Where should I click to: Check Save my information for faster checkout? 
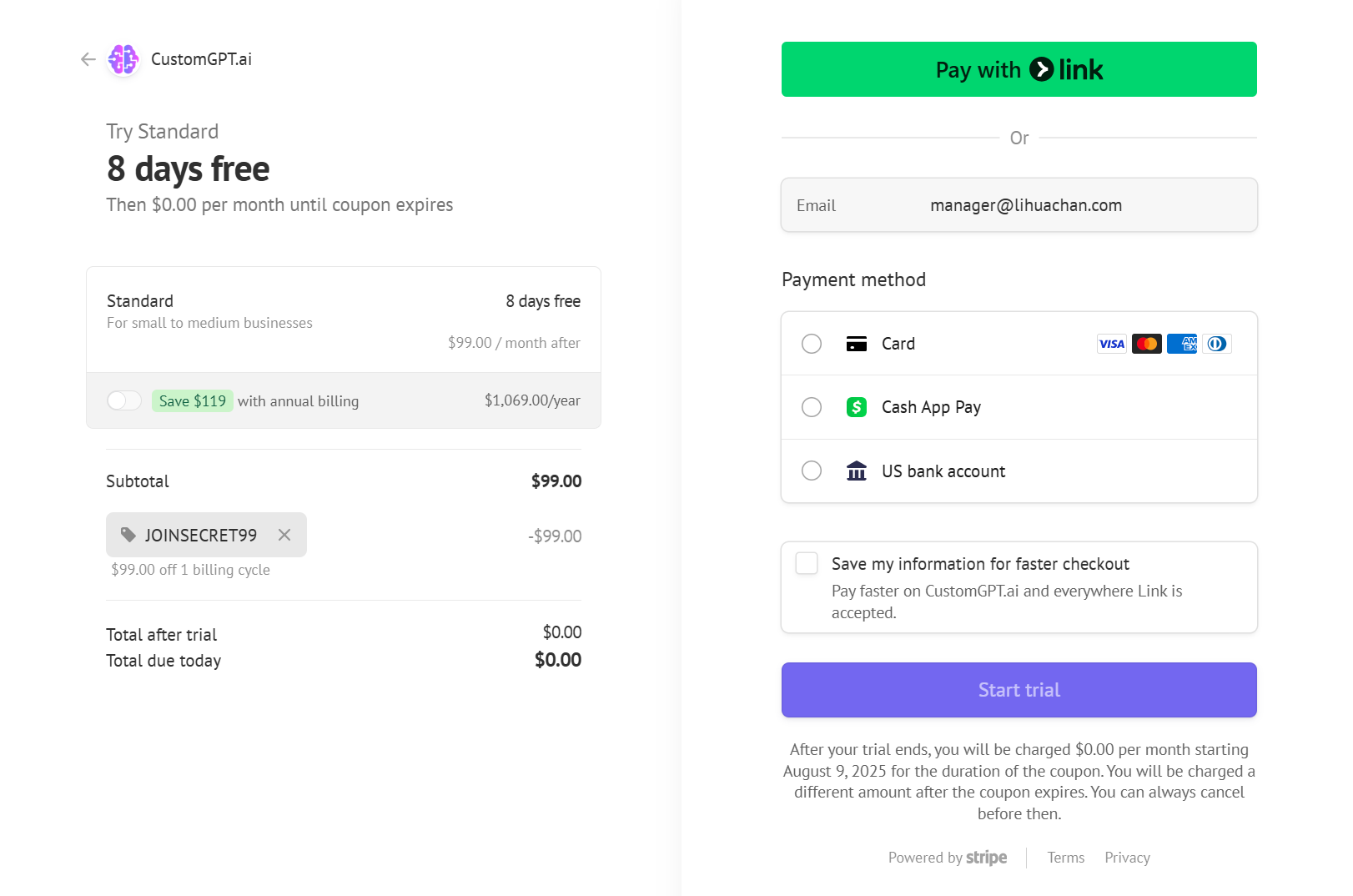pos(807,563)
